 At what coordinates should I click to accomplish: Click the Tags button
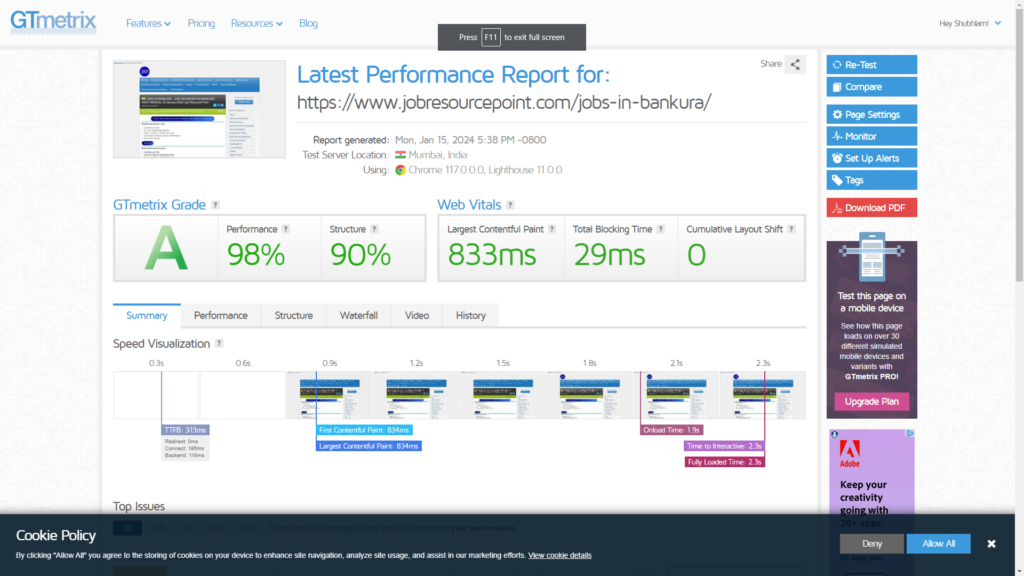pos(871,180)
